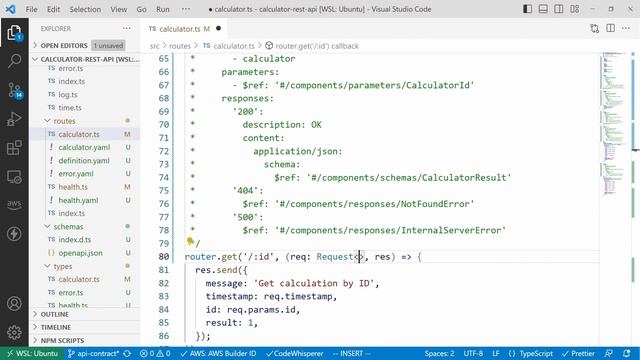Image resolution: width=640 pixels, height=360 pixels.
Task: Open Source Control view with 14 changes
Action: click(x=14, y=90)
